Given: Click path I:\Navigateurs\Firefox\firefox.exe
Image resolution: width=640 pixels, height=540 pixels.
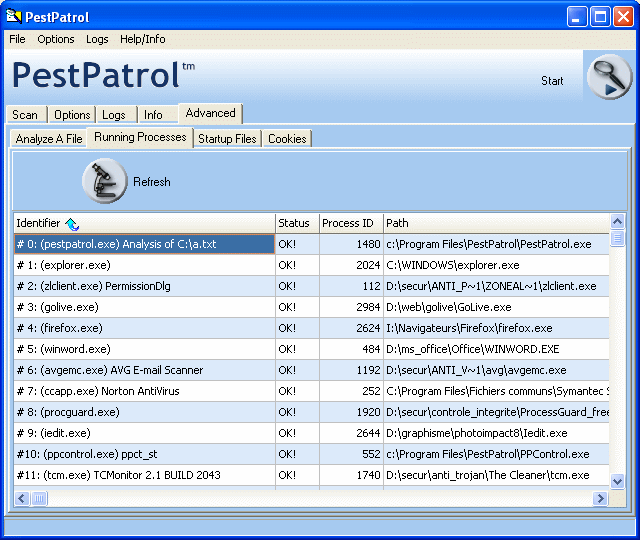Looking at the screenshot, I should 469,328.
